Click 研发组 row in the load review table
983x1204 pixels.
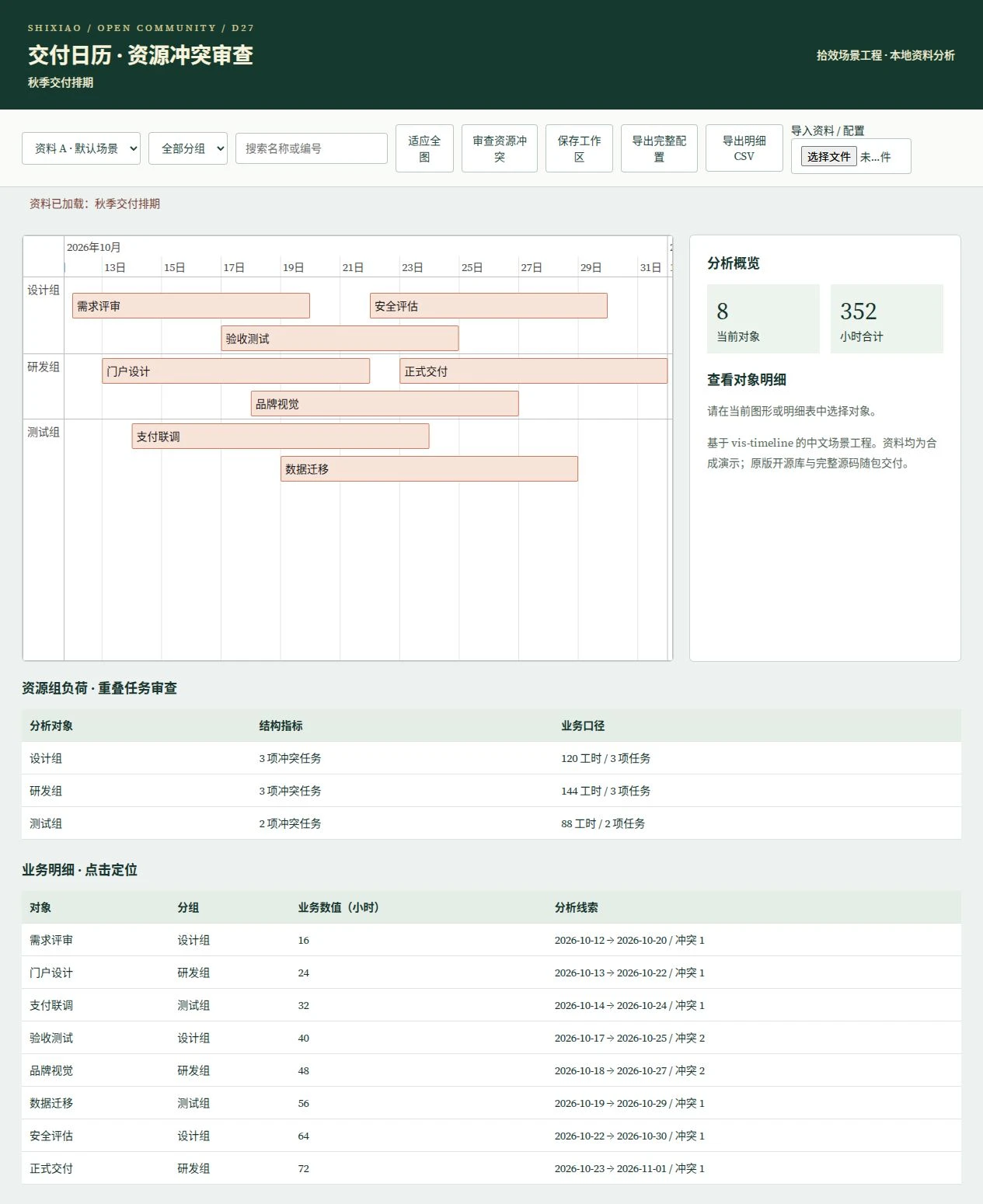click(491, 791)
